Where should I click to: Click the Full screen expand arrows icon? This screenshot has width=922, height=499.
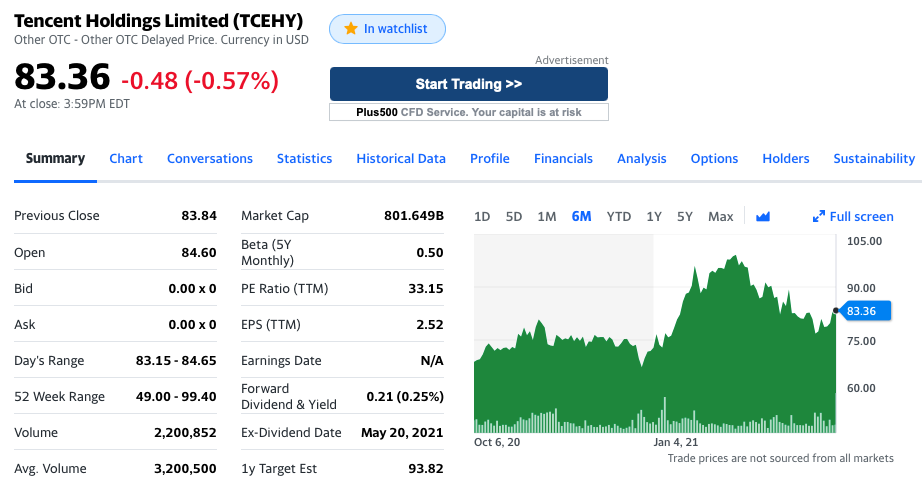(x=819, y=217)
